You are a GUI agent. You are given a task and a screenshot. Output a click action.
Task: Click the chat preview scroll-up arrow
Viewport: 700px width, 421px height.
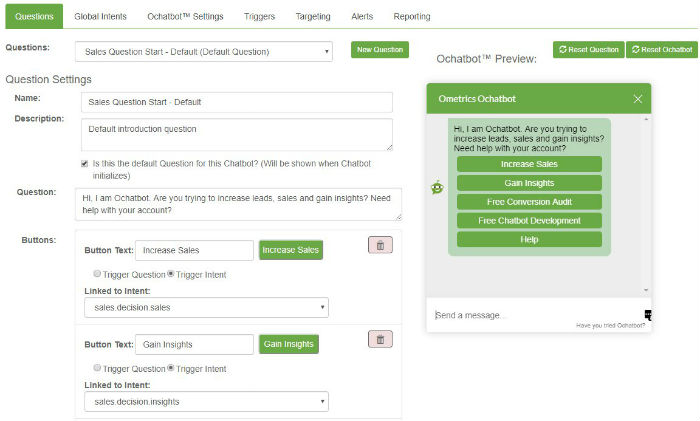(x=646, y=119)
